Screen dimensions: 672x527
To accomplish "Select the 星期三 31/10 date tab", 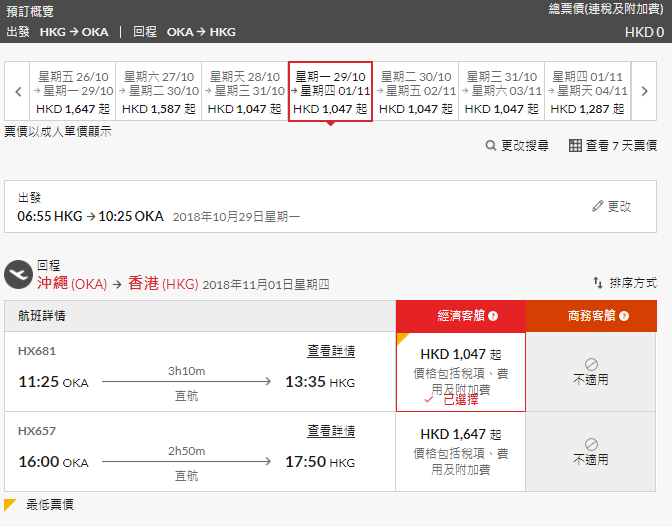I will pos(501,91).
